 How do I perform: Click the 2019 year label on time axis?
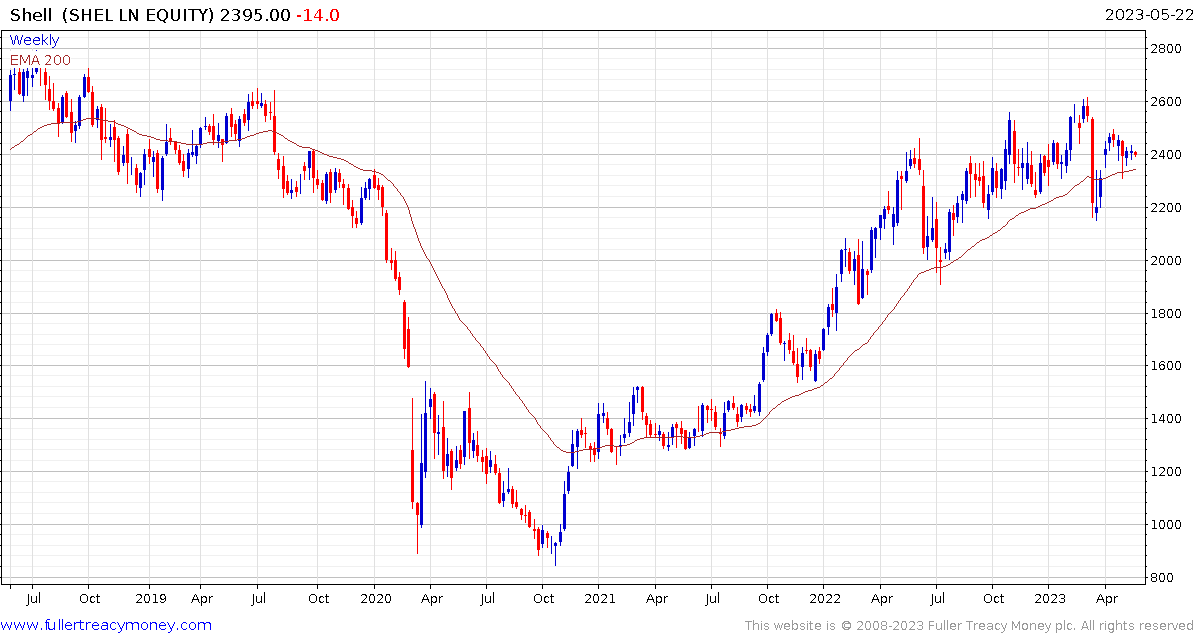pyautogui.click(x=149, y=599)
